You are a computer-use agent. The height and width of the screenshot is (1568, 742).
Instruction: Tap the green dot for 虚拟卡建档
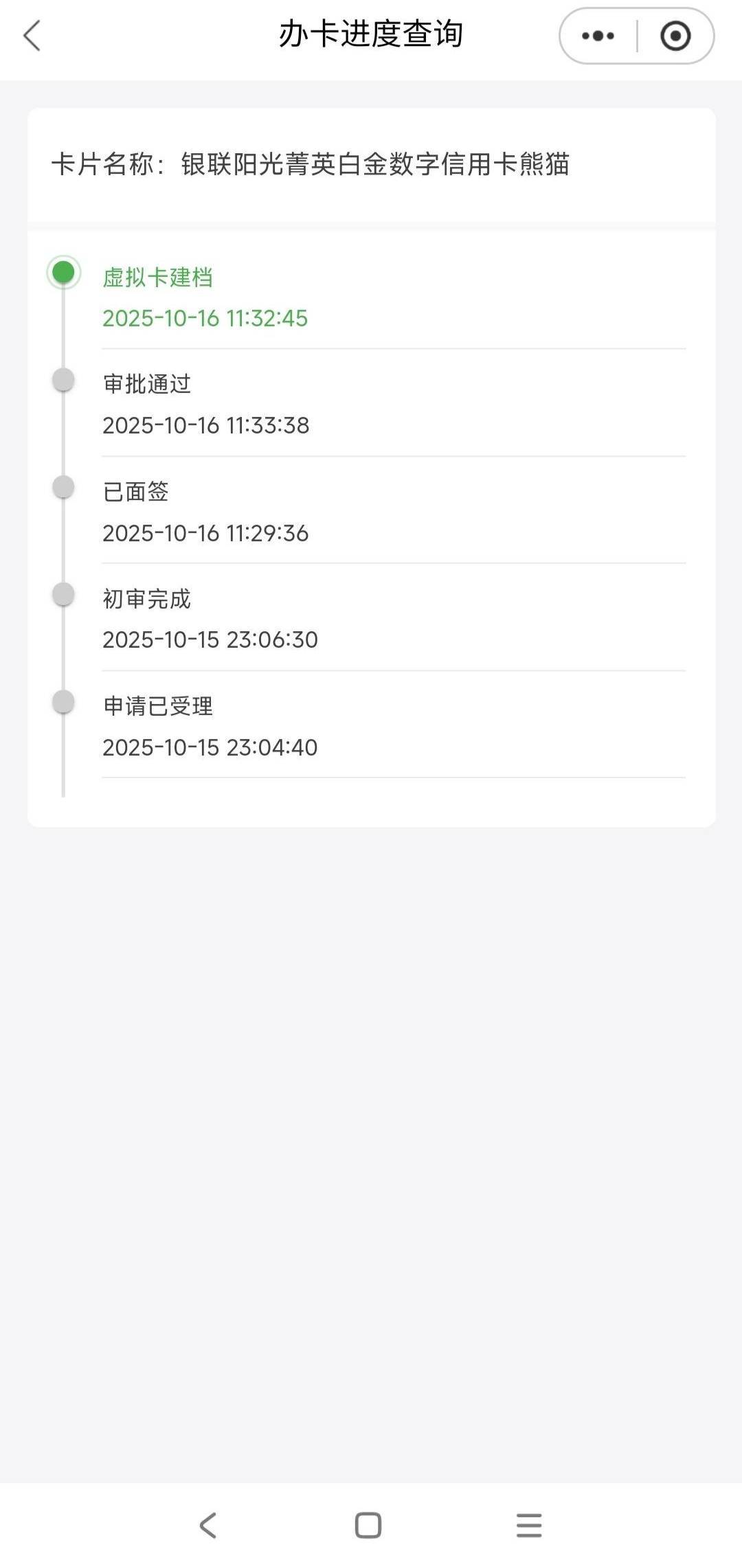63,272
